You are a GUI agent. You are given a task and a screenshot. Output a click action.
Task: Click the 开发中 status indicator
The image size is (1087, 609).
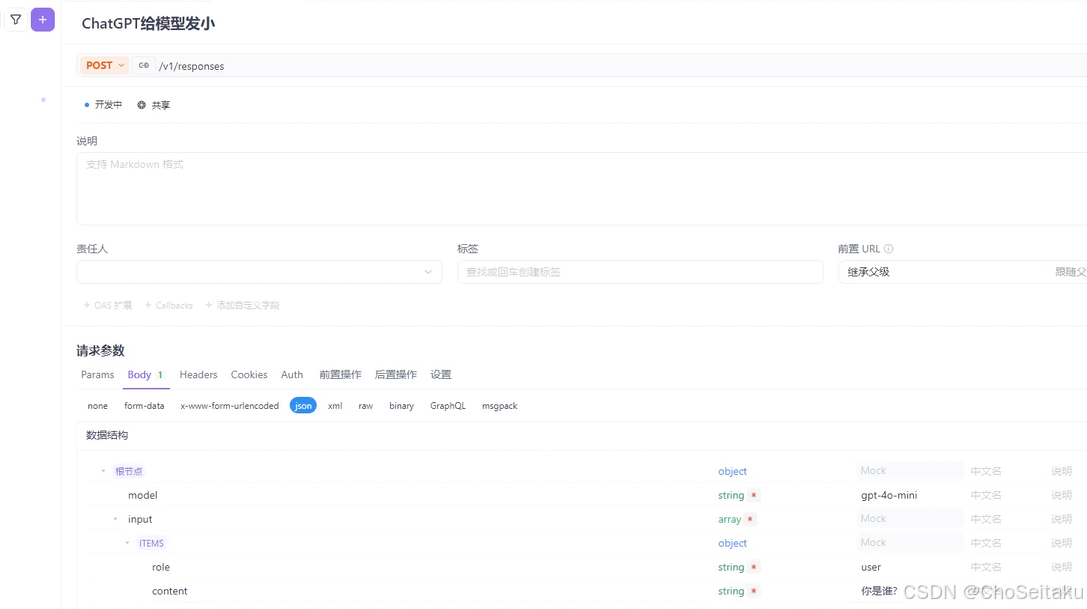click(x=103, y=105)
